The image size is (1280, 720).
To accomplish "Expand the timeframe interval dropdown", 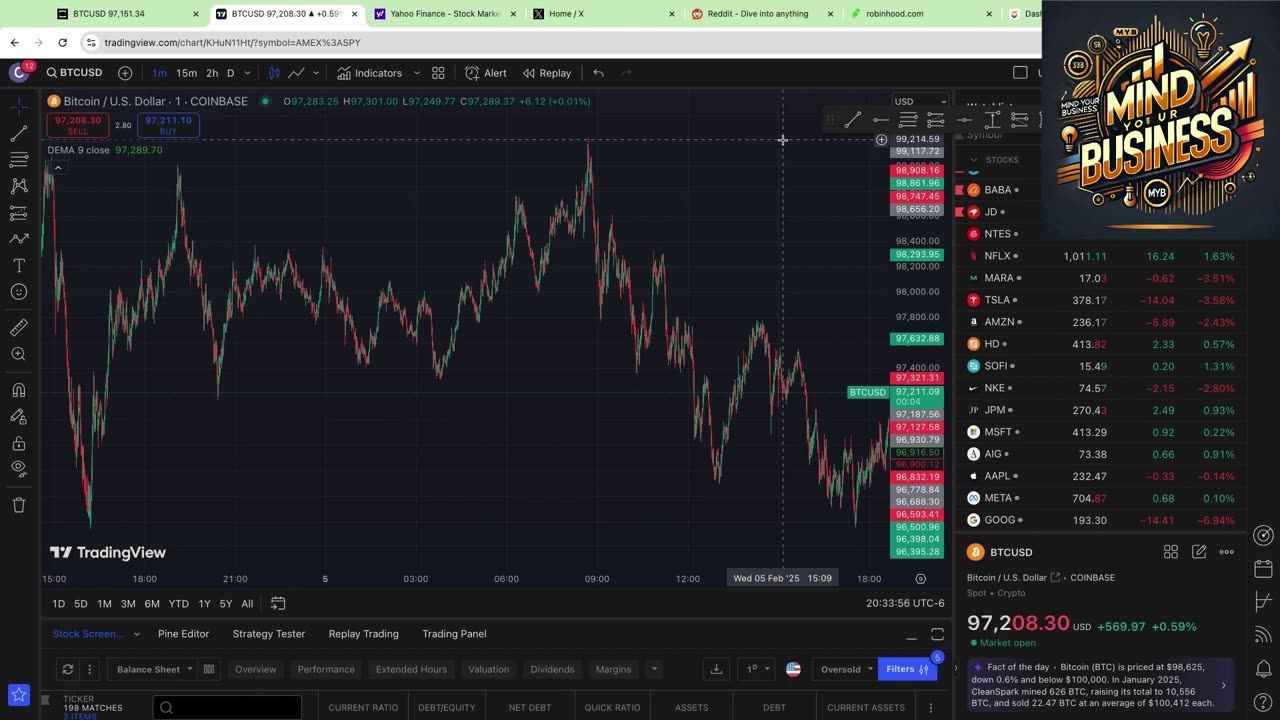I will 247,73.
